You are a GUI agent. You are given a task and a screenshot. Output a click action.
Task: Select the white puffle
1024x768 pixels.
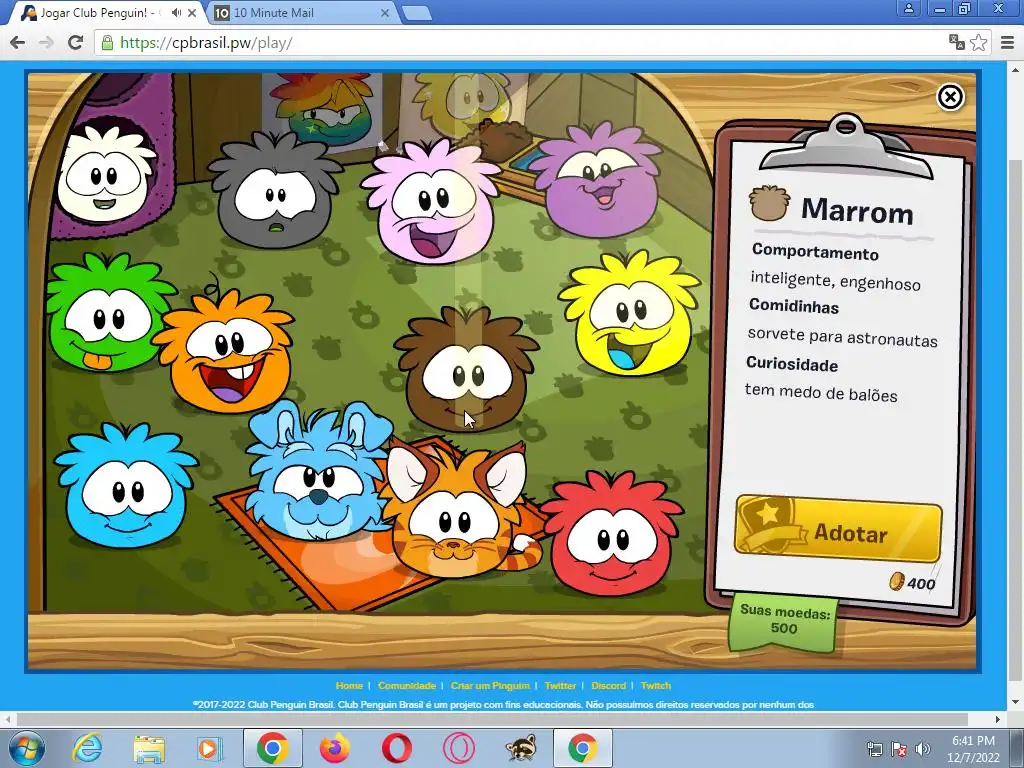pyautogui.click(x=105, y=173)
